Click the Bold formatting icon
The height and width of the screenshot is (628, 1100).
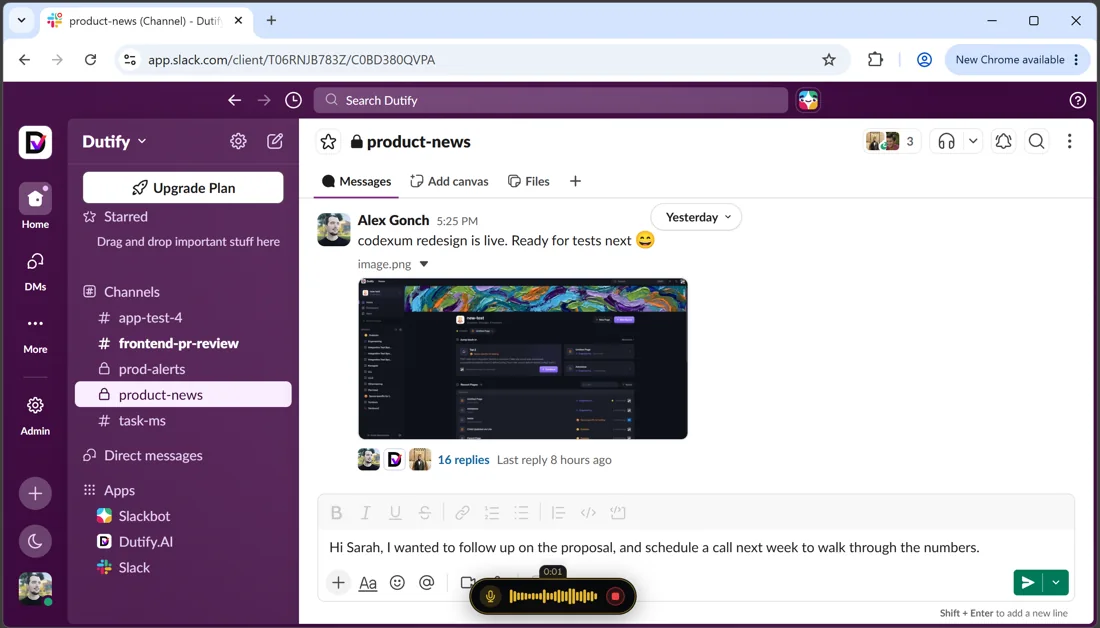(x=336, y=513)
